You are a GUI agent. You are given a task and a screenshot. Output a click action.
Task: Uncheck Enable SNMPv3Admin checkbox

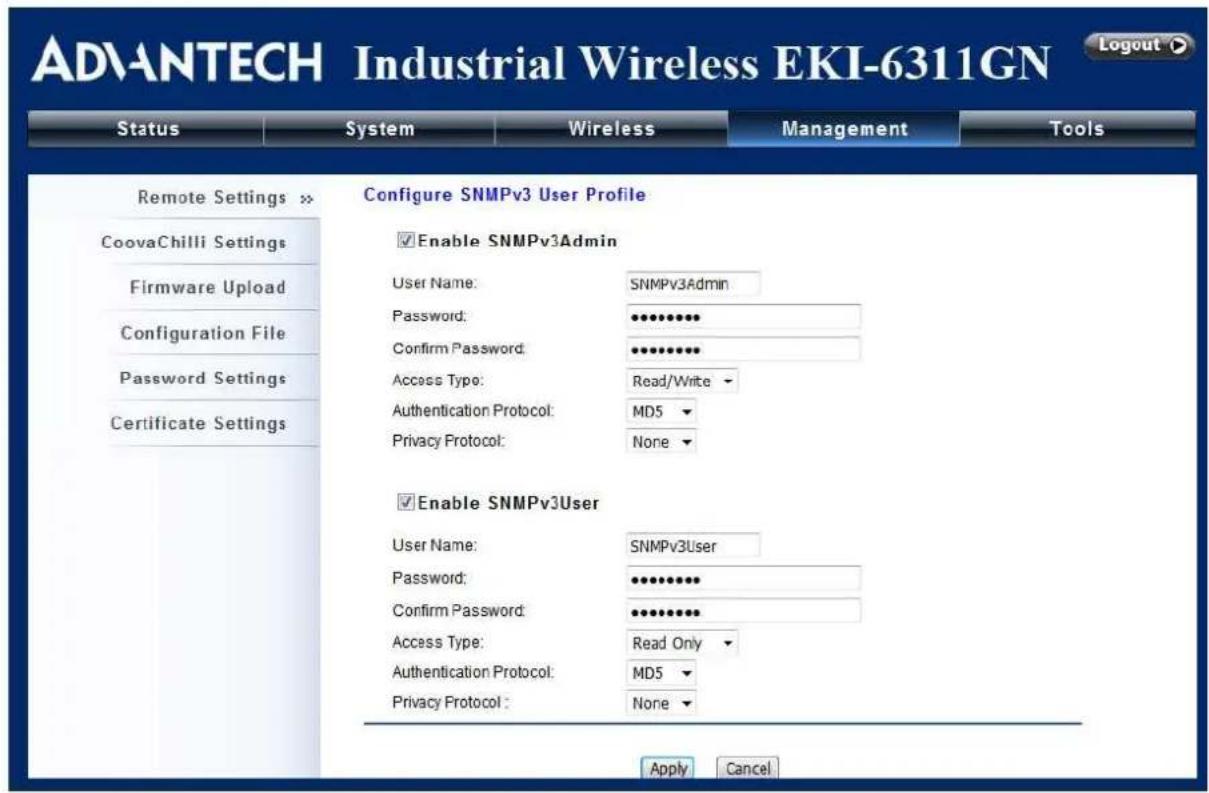(406, 240)
